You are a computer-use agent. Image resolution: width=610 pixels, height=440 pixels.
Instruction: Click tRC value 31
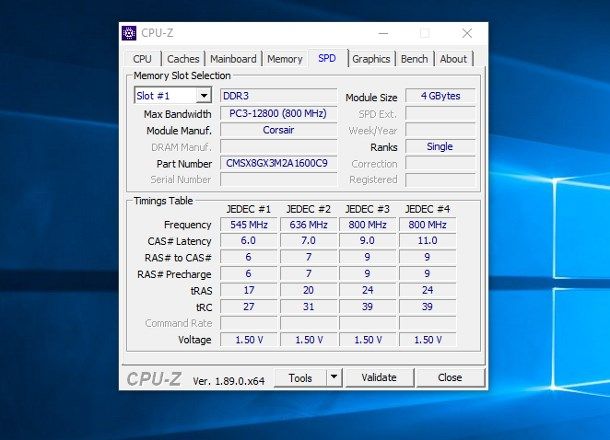coord(309,307)
